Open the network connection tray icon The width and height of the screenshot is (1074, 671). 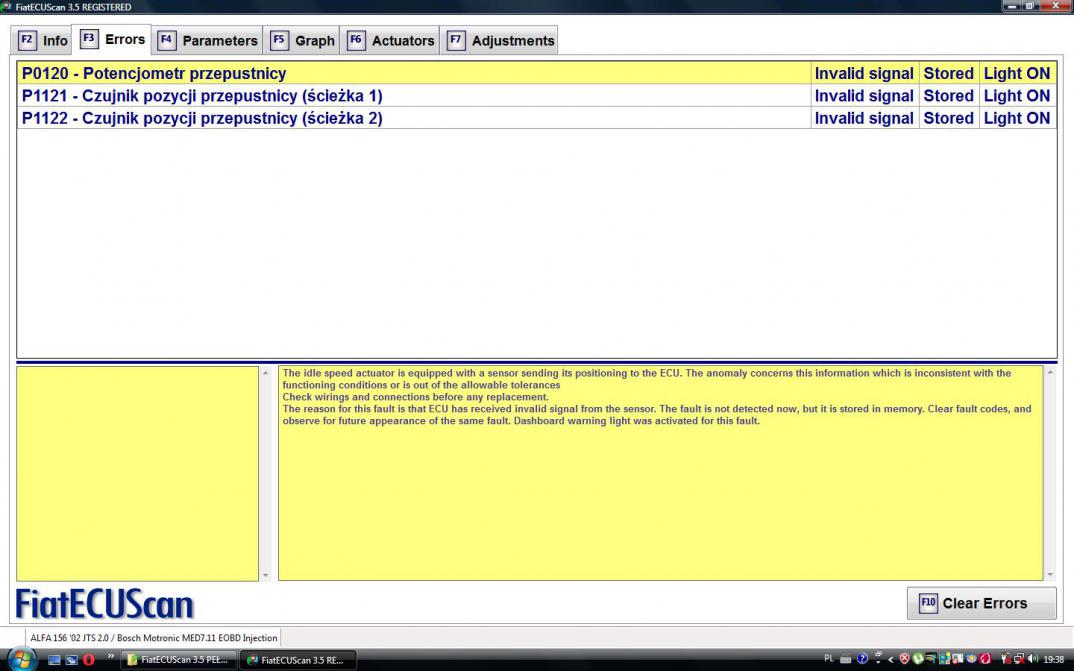[x=1019, y=659]
